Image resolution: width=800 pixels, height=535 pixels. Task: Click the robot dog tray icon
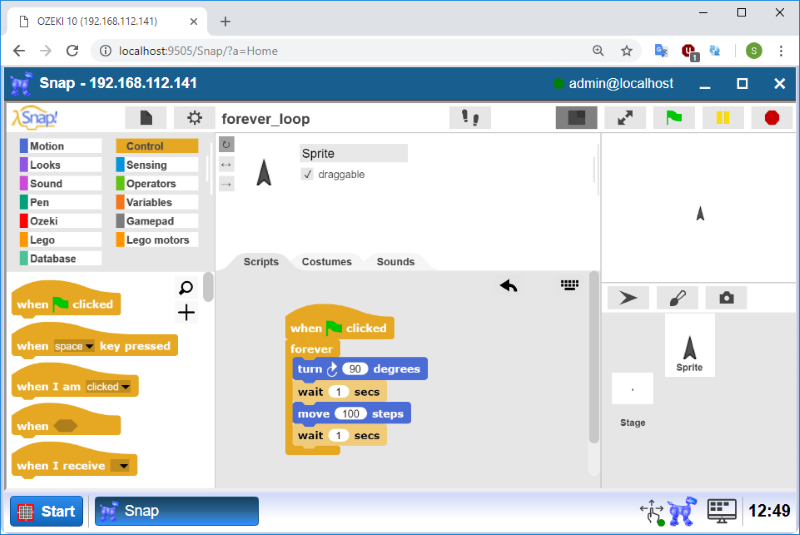(683, 511)
